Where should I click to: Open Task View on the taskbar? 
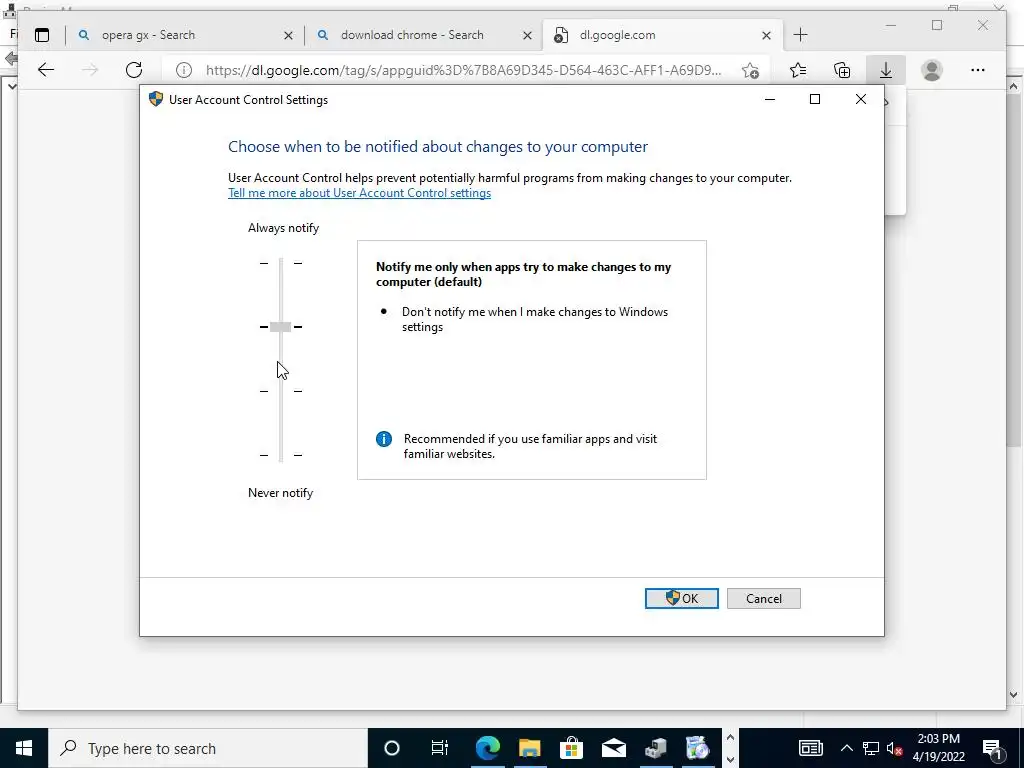[x=440, y=748]
